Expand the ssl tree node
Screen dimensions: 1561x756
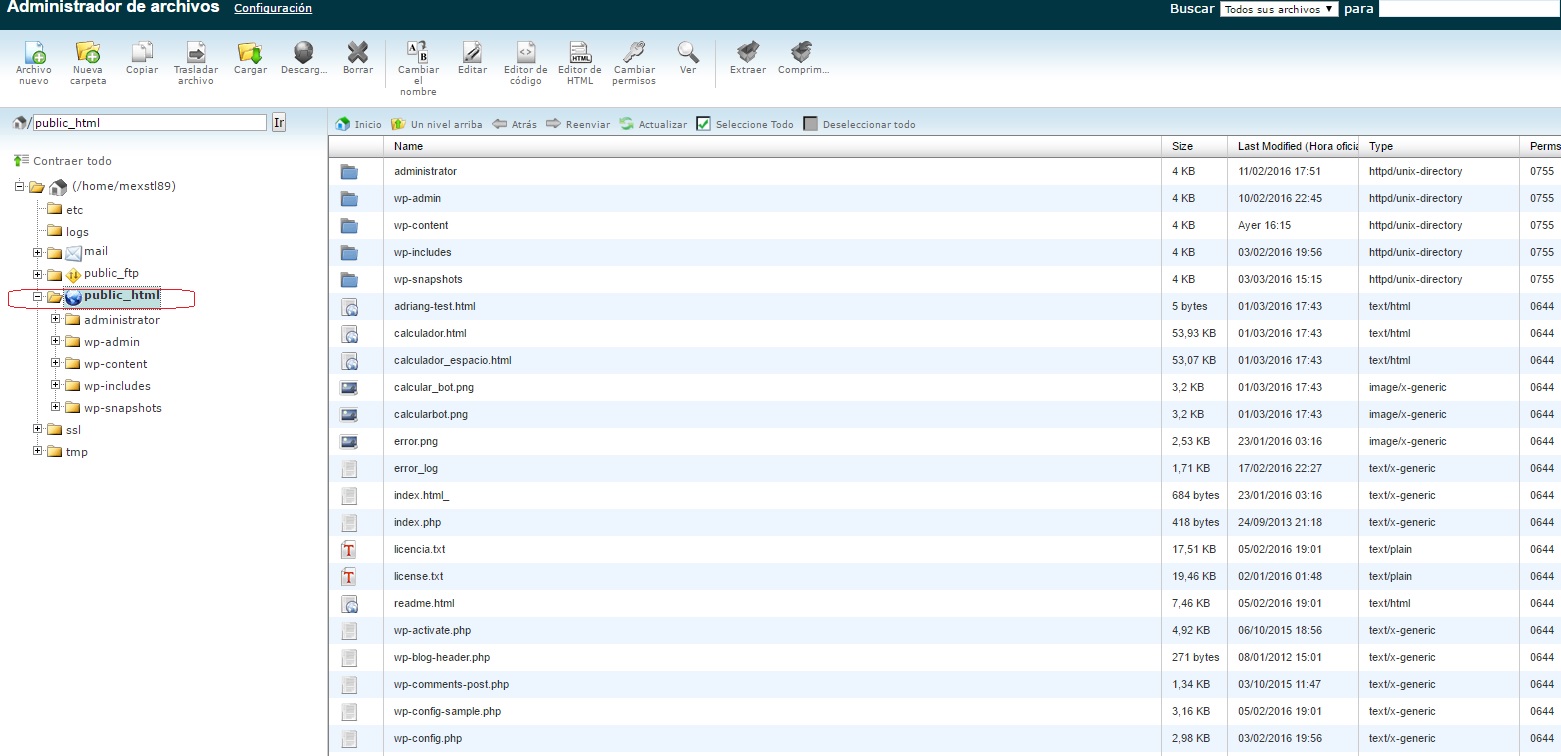38,430
